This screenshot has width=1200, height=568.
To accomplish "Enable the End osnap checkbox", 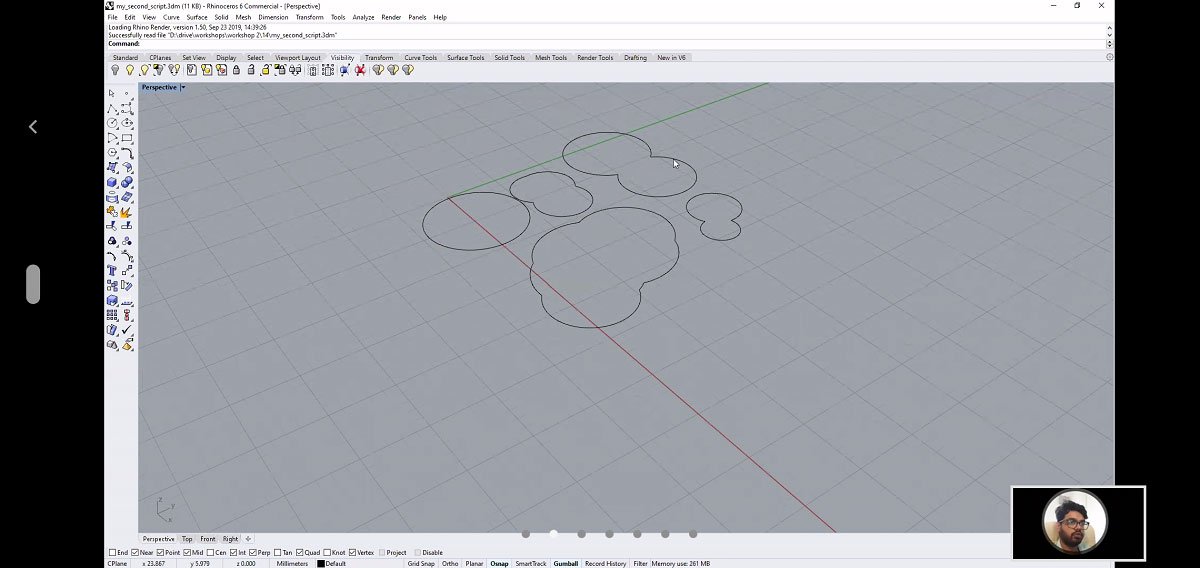I will tap(112, 552).
